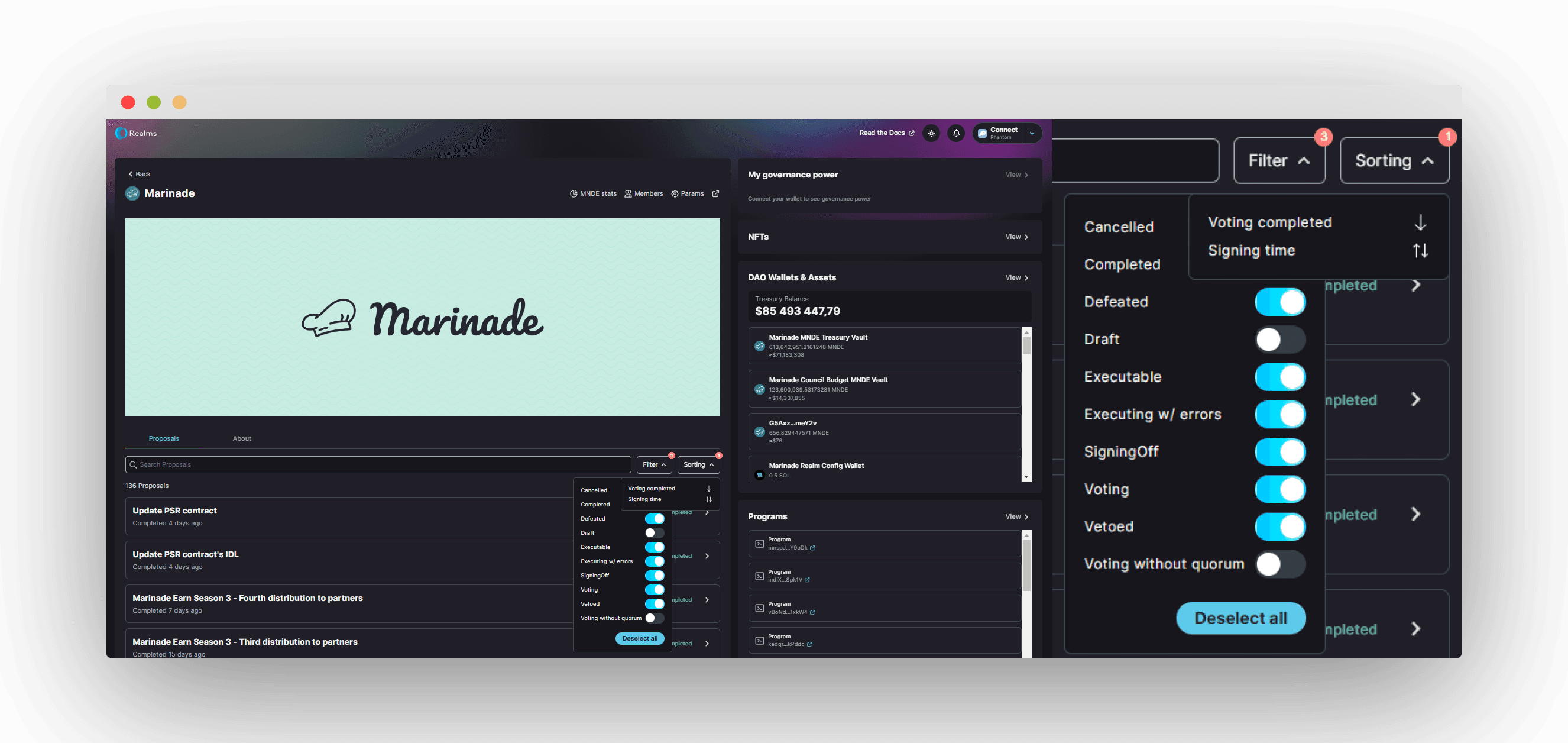This screenshot has width=1568, height=743.
Task: Open the Members people icon link
Action: pos(628,193)
